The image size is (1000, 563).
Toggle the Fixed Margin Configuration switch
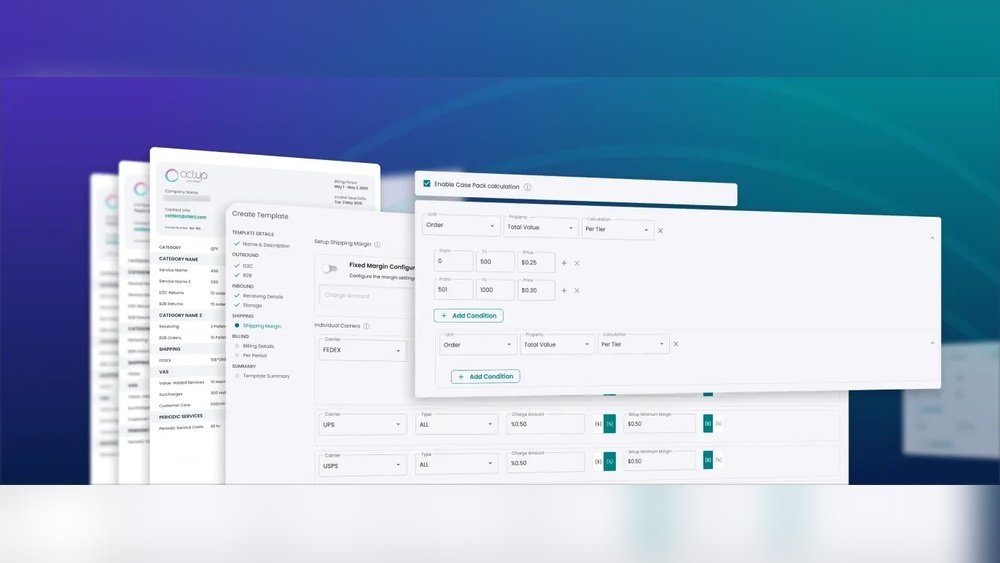(x=329, y=268)
